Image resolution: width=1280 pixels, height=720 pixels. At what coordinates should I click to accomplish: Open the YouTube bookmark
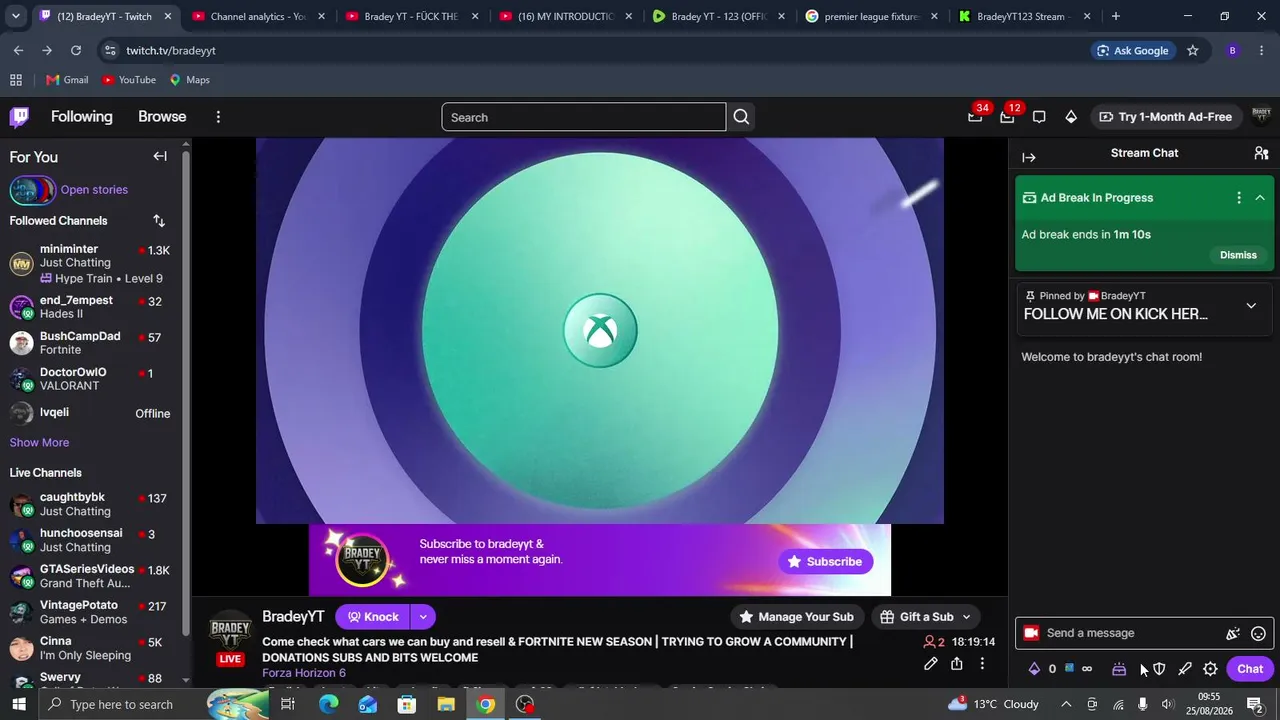129,80
